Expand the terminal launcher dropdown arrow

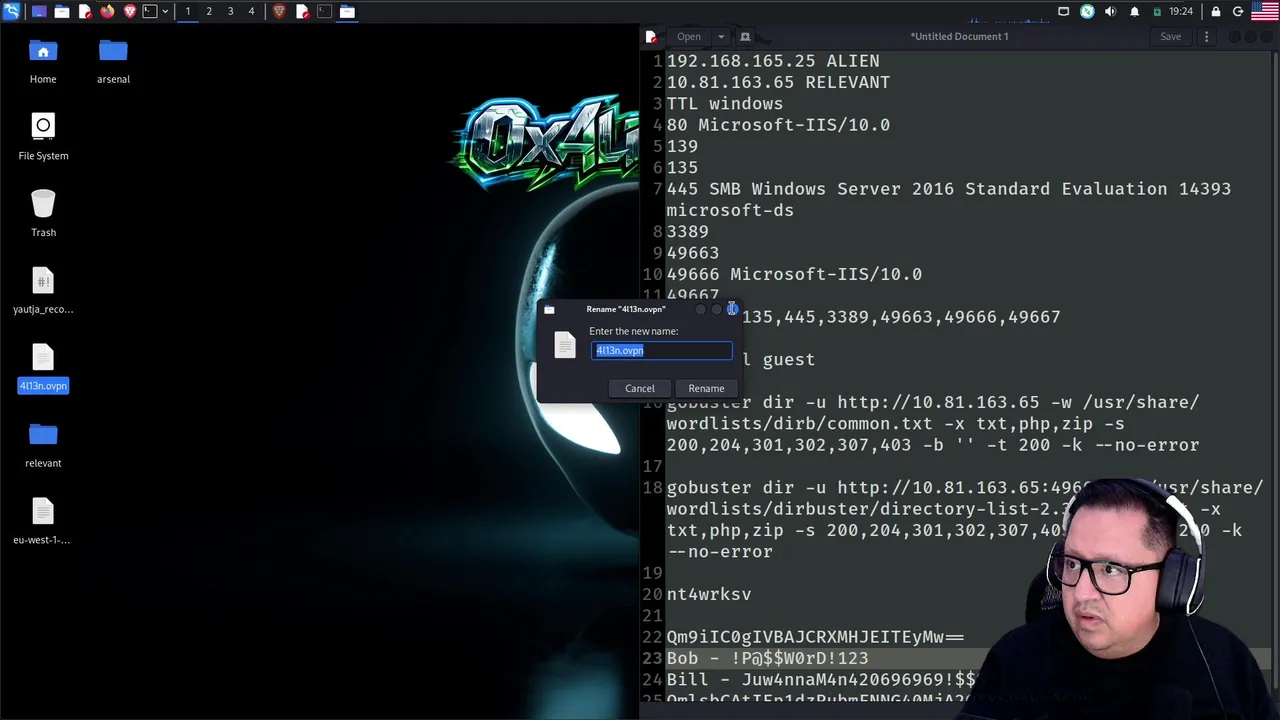click(x=165, y=11)
